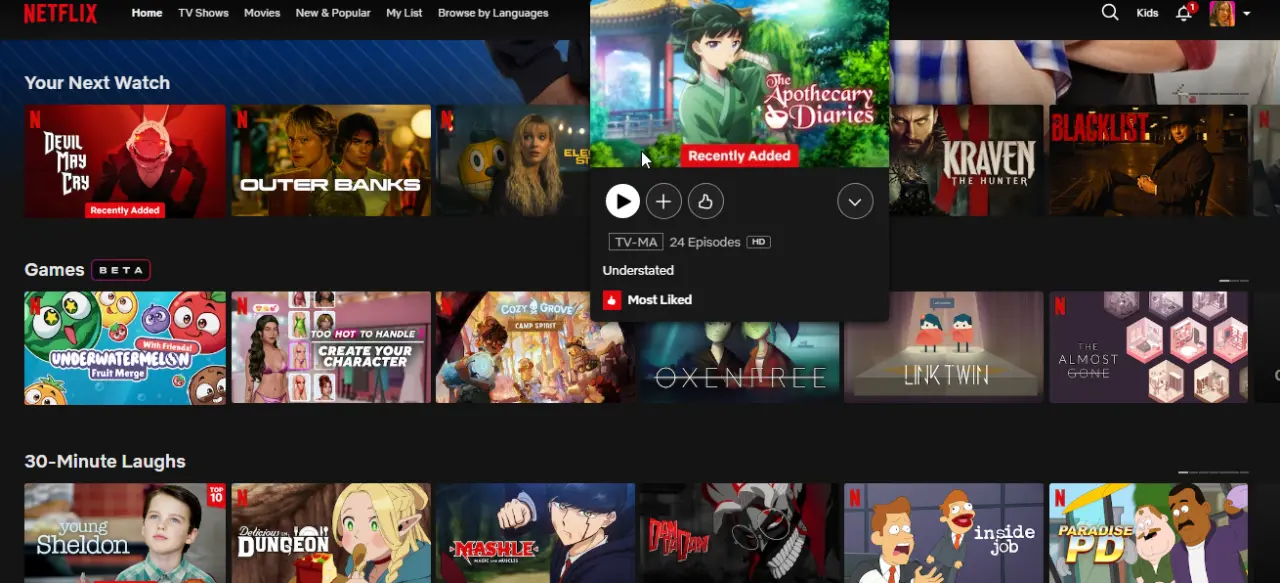Click the TV-MA rating badge

[x=635, y=242]
